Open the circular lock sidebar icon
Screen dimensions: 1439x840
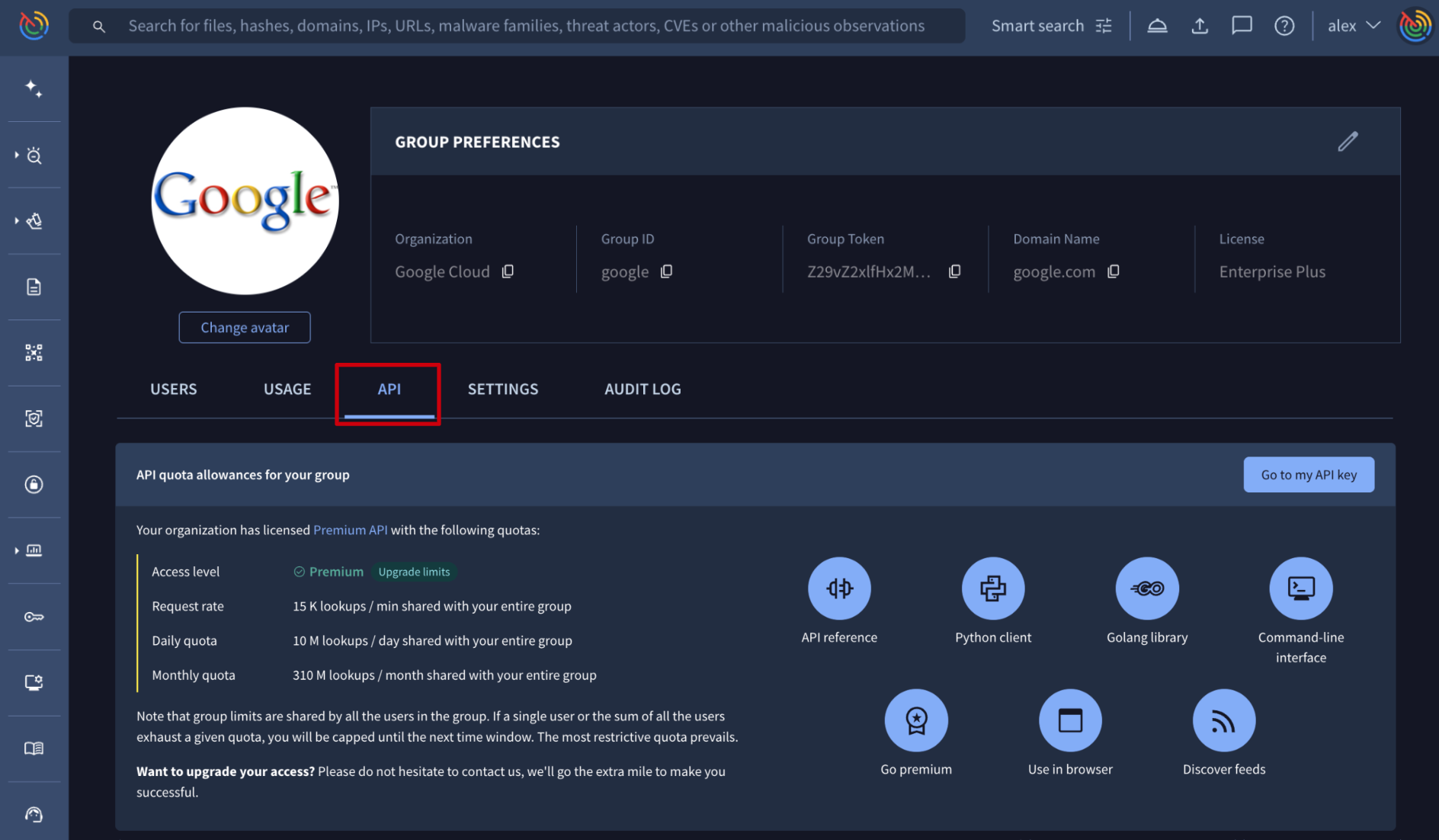click(34, 485)
